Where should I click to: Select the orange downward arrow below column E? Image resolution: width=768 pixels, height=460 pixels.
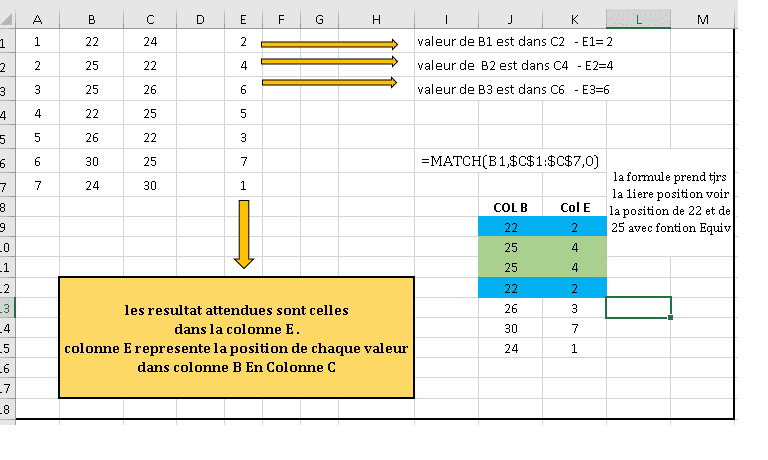coord(243,234)
